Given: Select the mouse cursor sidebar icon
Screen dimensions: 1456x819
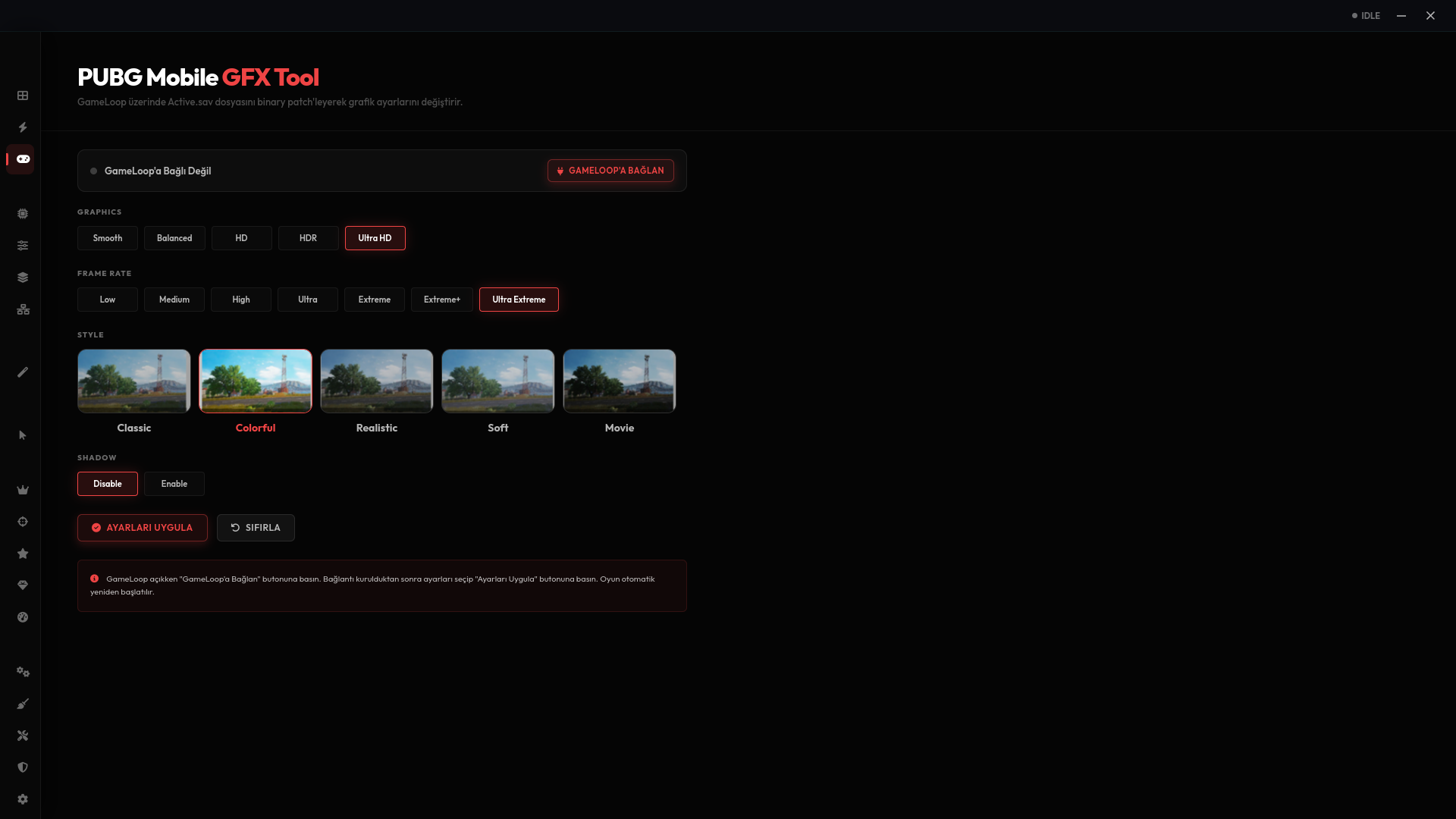Looking at the screenshot, I should [23, 435].
